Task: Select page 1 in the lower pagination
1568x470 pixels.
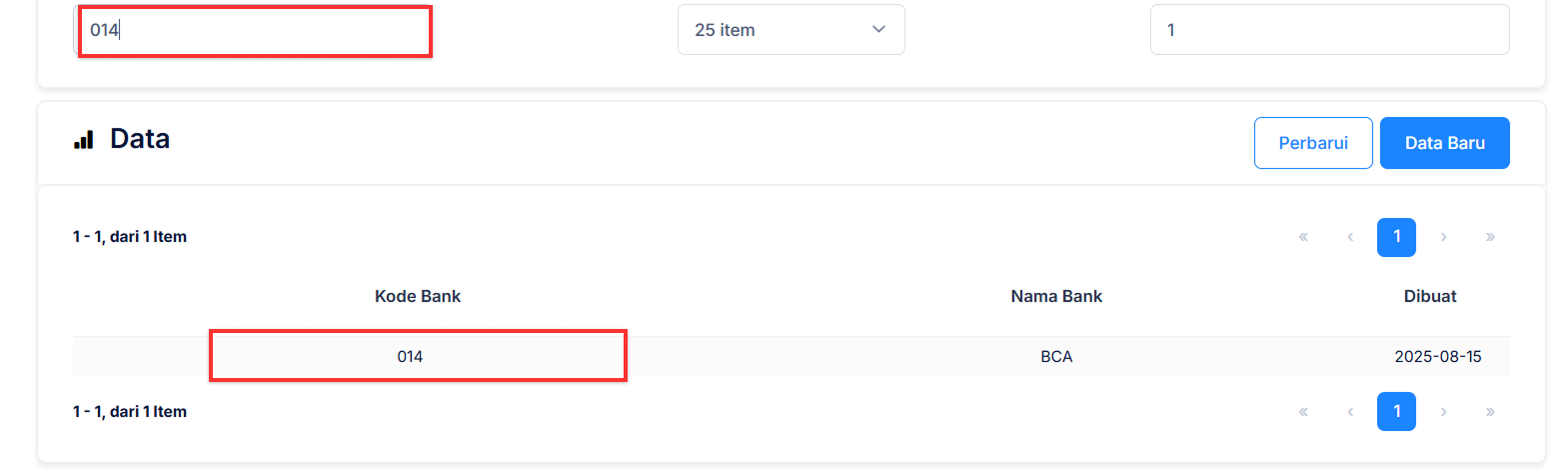Action: pos(1396,411)
